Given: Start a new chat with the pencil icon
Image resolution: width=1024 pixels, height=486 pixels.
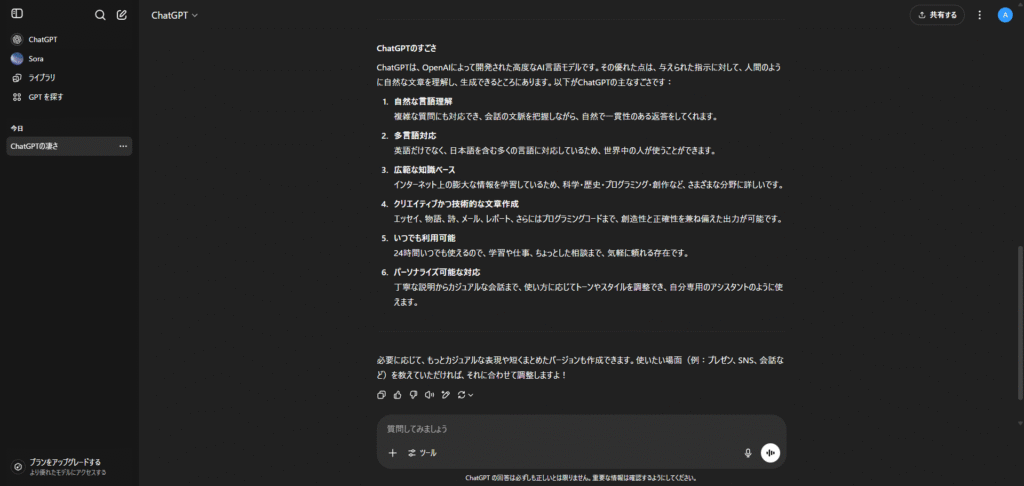Looking at the screenshot, I should point(121,14).
